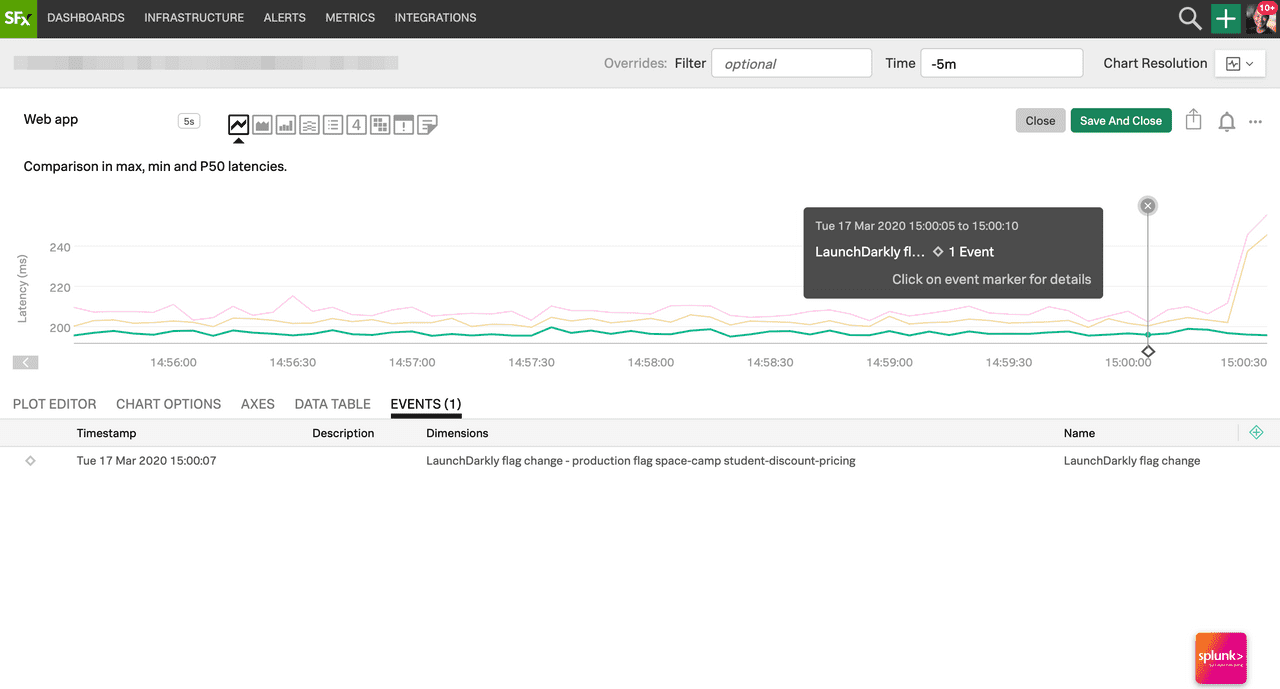Click the Close button
The image size is (1280, 689).
coord(1040,120)
